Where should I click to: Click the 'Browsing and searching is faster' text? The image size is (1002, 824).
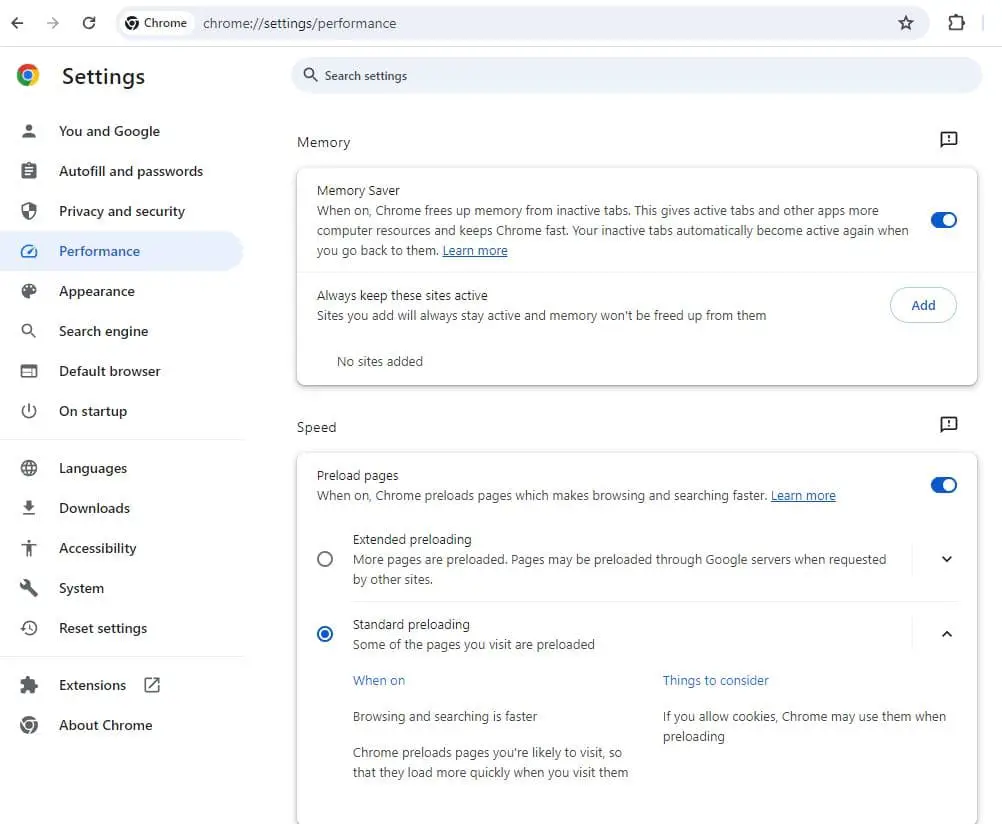pyautogui.click(x=445, y=716)
